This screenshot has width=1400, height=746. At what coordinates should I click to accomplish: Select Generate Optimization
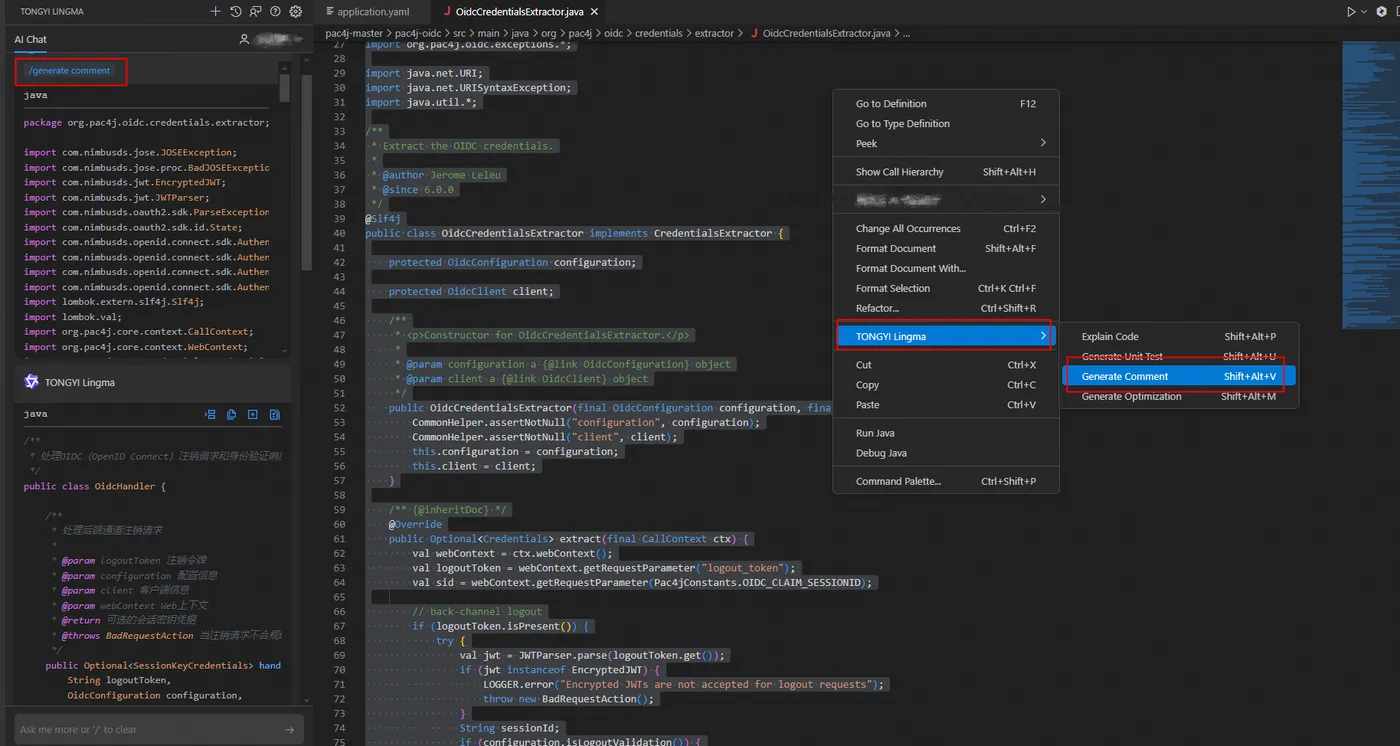(x=1179, y=397)
